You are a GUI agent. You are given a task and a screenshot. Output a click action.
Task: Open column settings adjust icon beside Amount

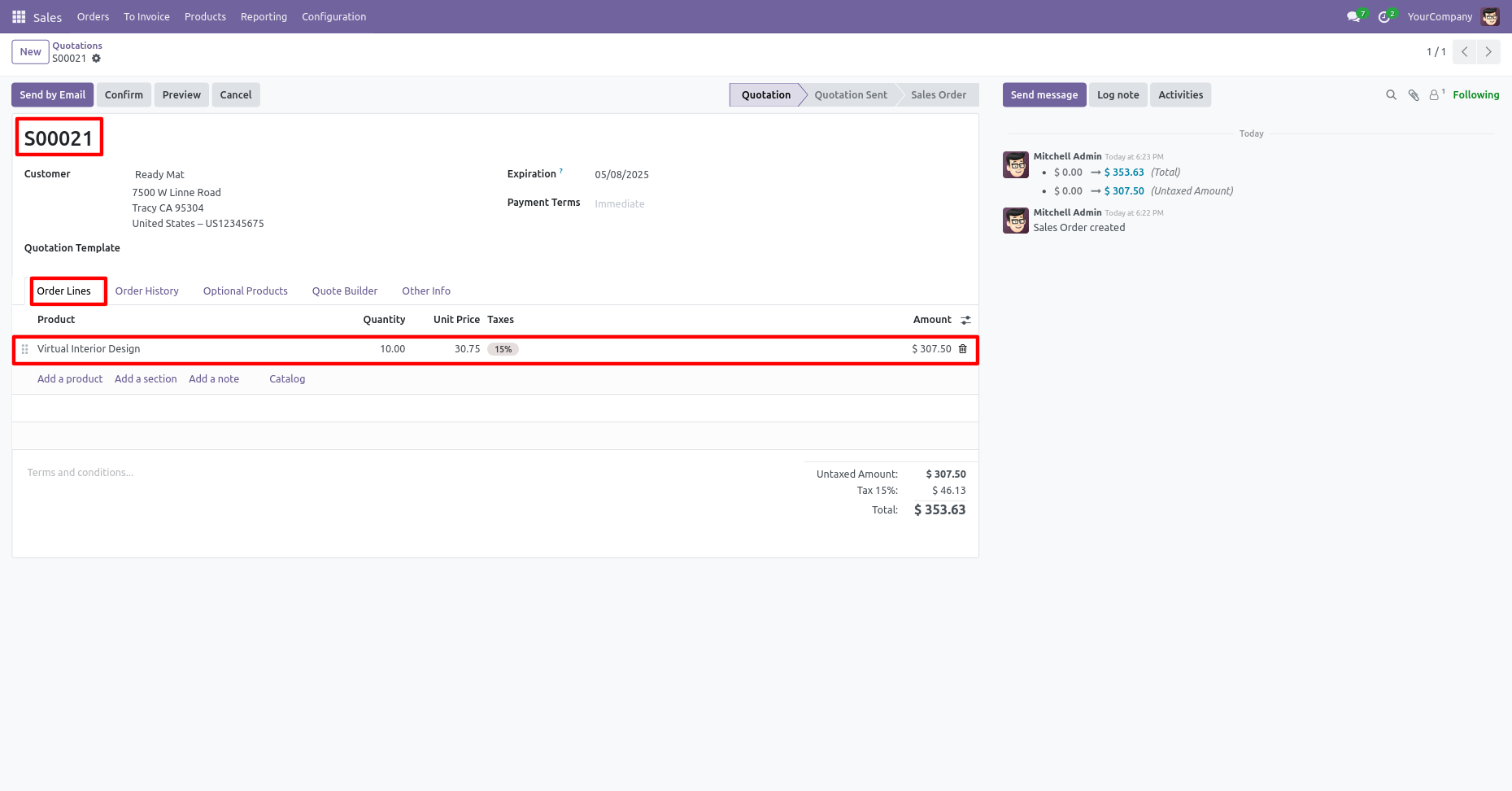click(965, 320)
